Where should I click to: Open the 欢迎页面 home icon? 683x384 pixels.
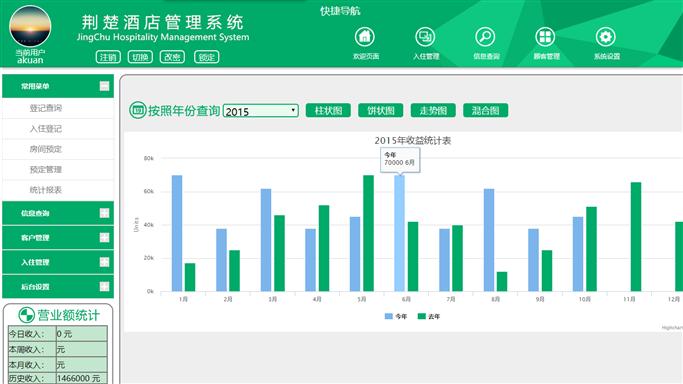365,37
